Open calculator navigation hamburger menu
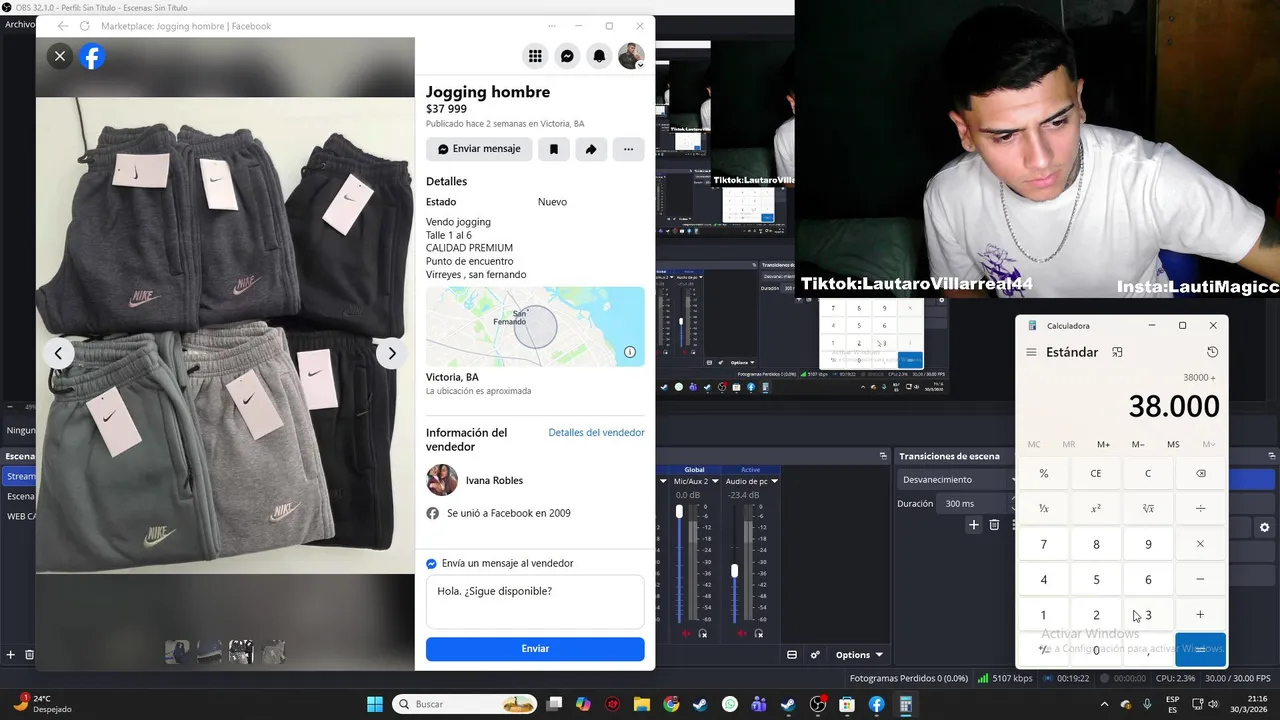 (1031, 352)
